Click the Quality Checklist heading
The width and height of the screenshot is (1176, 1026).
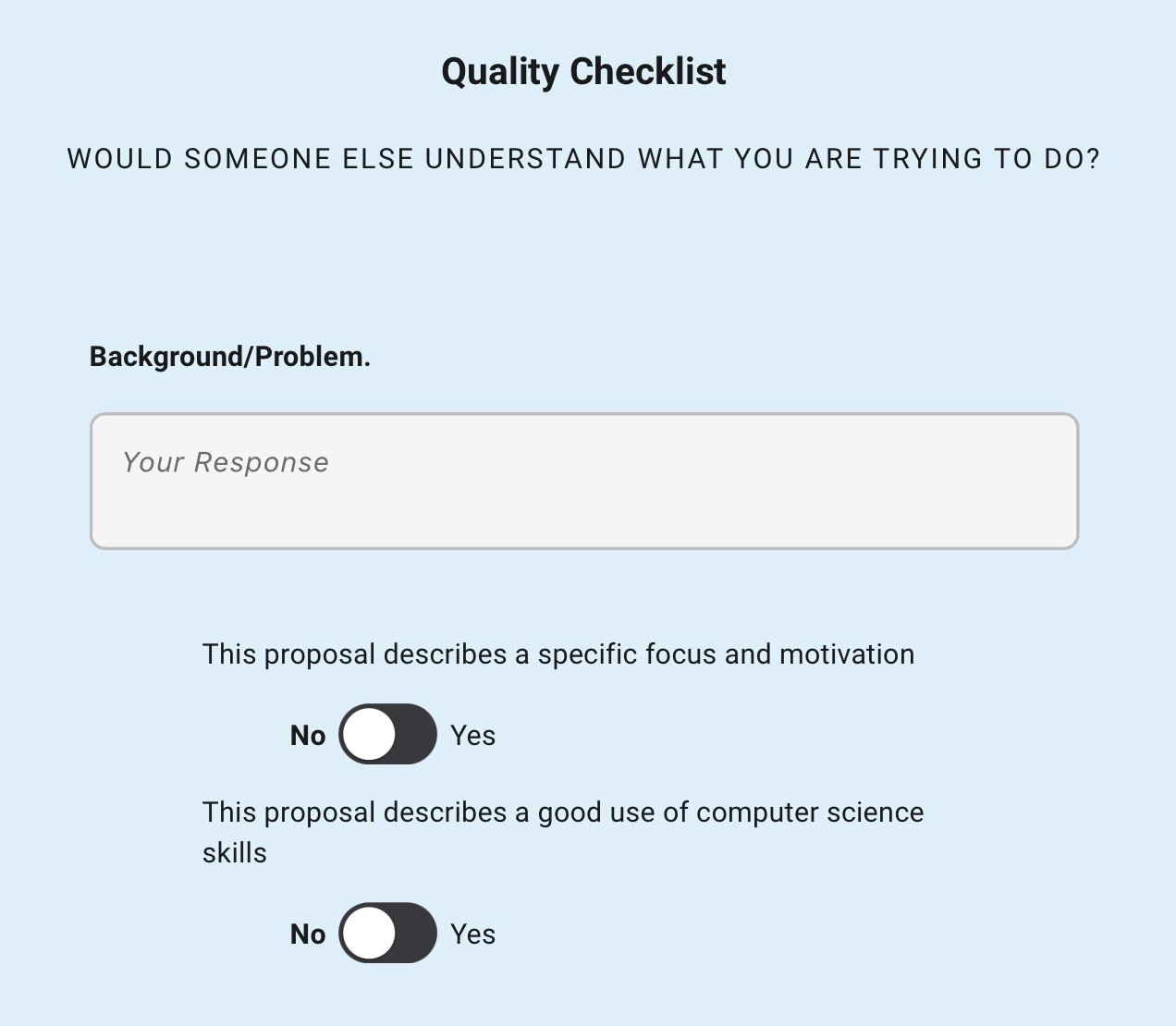583,72
